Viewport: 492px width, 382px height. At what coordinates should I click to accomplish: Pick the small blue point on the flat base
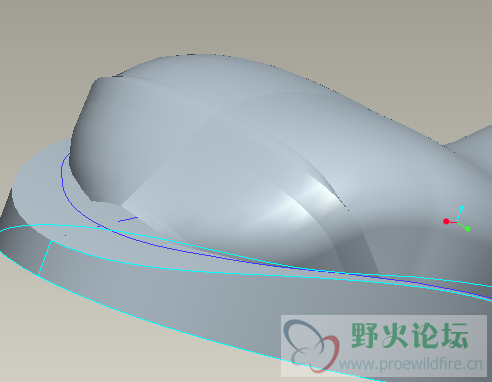[x=65, y=236]
